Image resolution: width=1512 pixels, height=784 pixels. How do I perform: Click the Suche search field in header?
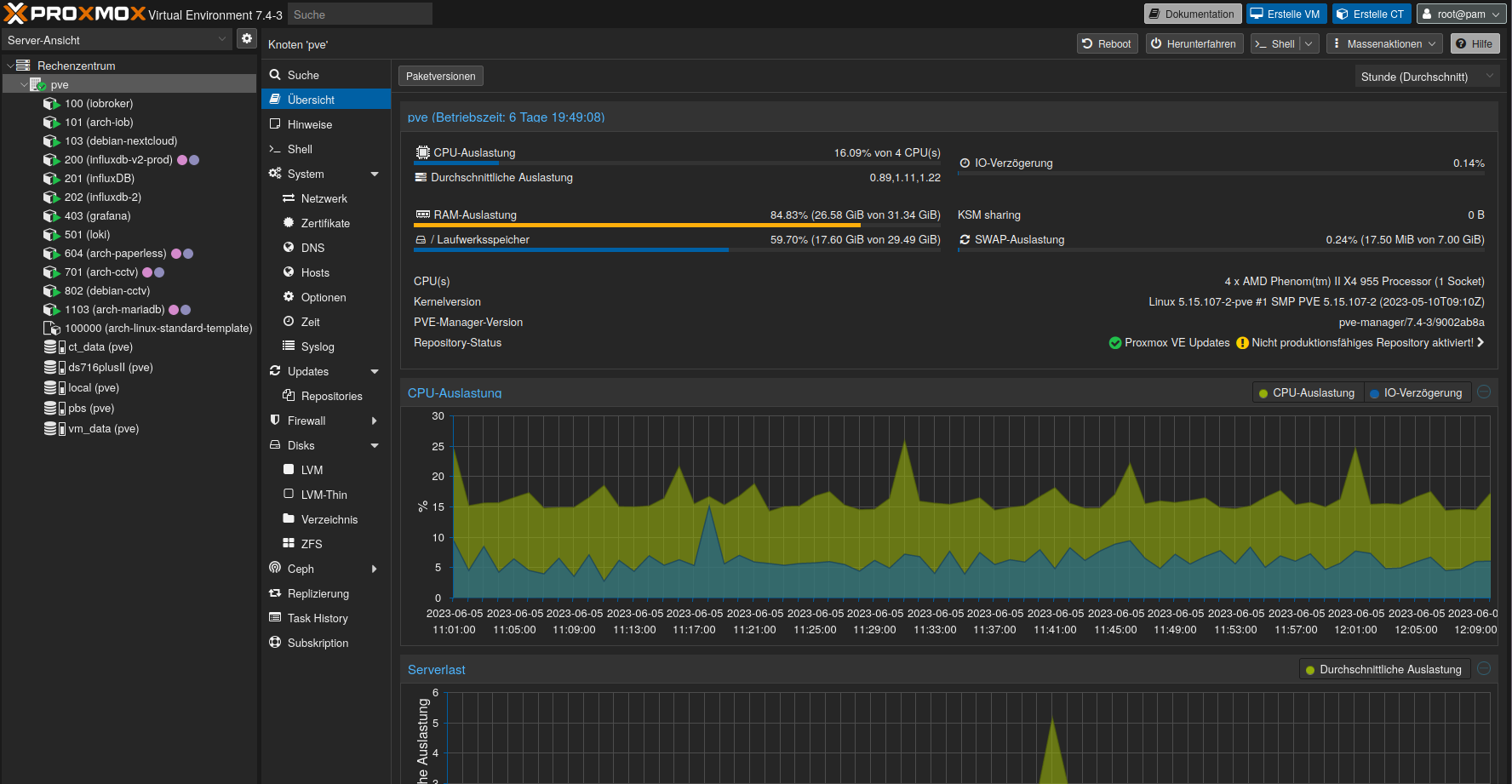359,14
